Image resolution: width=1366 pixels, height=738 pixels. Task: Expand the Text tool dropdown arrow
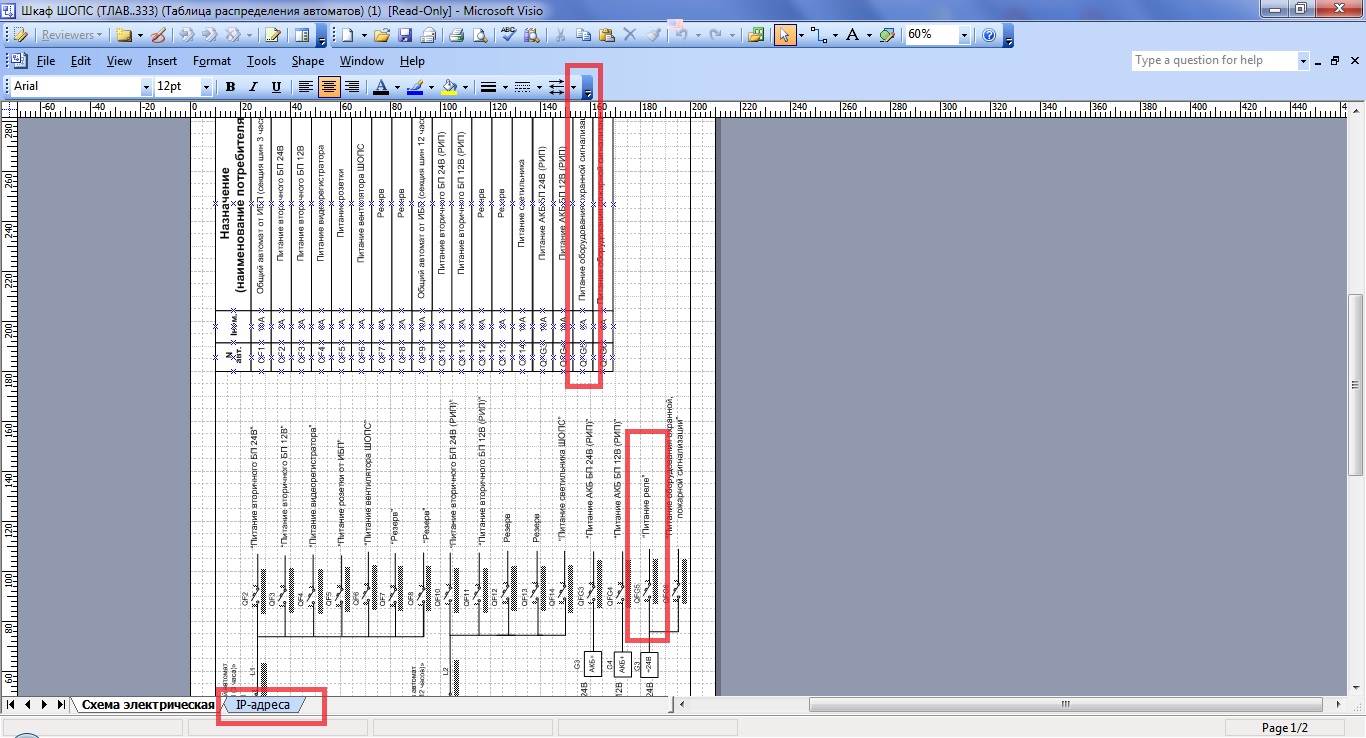[x=868, y=35]
